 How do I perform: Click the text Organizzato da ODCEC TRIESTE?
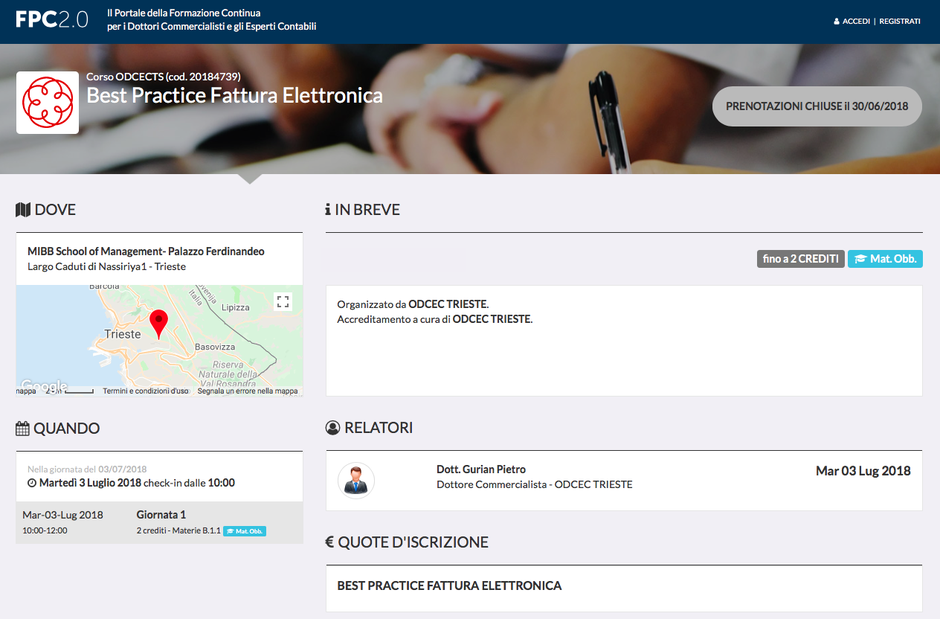click(x=413, y=304)
